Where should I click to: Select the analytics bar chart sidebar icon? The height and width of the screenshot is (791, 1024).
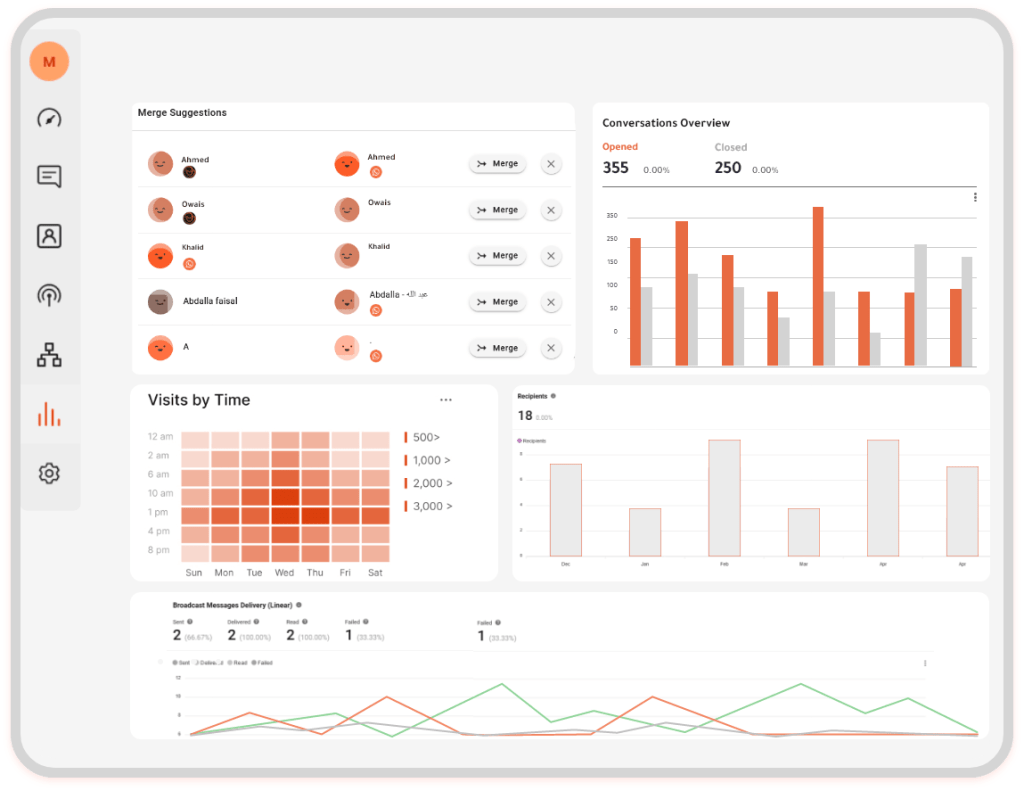49,414
